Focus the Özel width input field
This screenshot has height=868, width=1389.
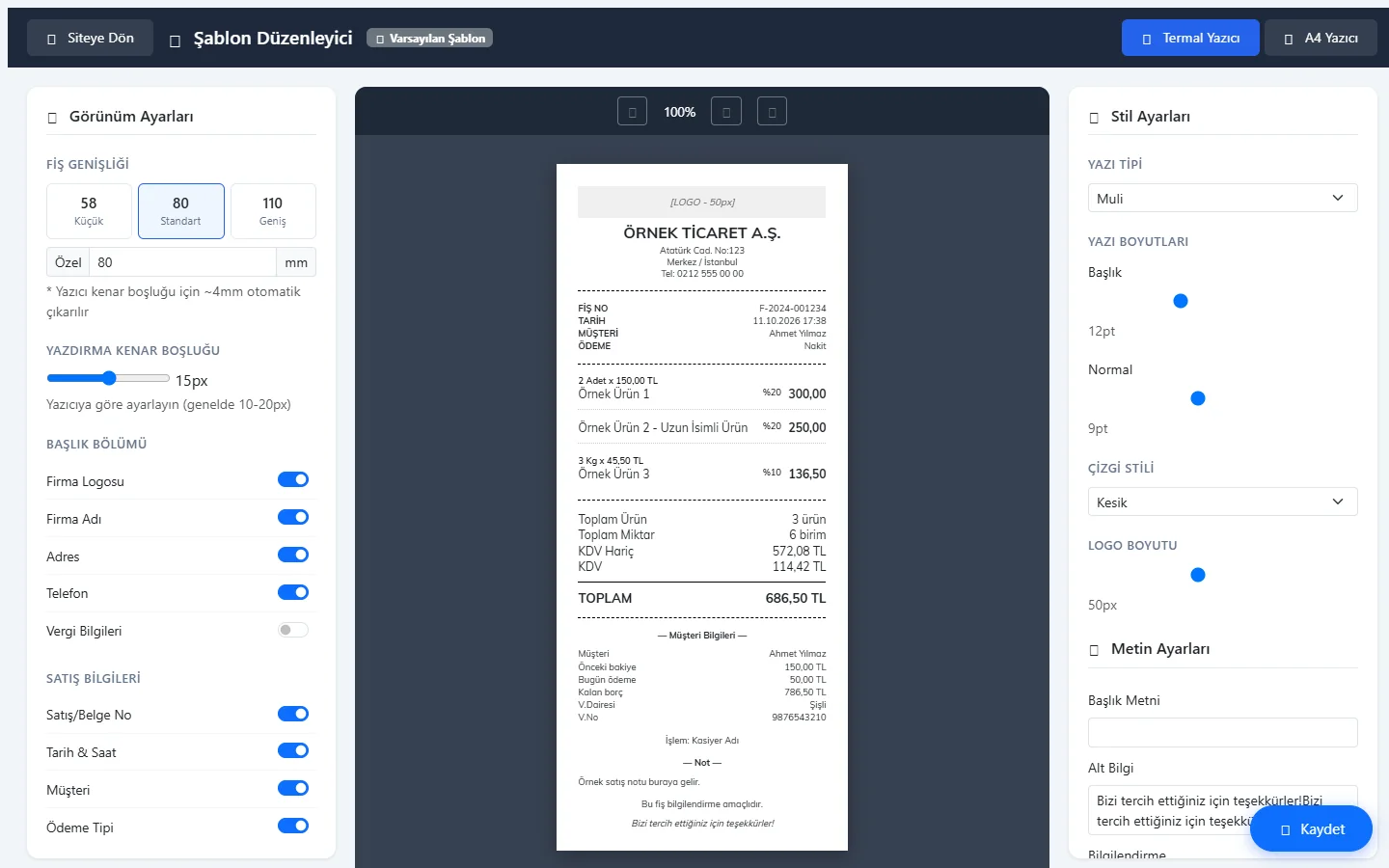pyautogui.click(x=182, y=262)
